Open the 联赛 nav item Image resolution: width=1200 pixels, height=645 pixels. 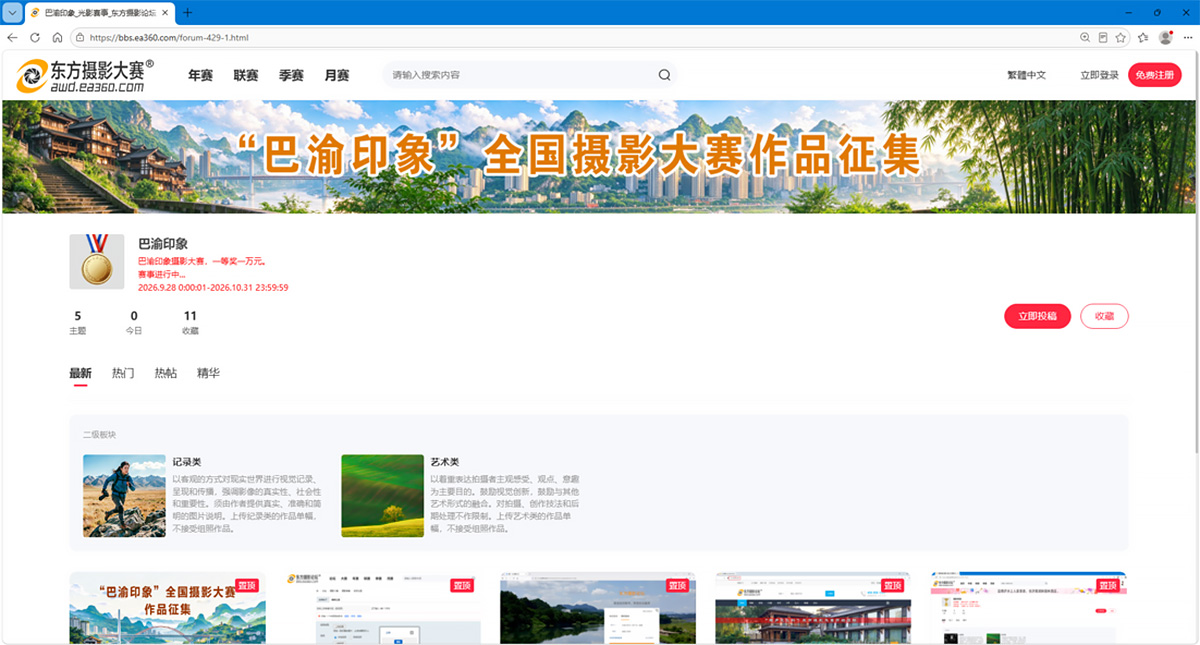(x=246, y=75)
